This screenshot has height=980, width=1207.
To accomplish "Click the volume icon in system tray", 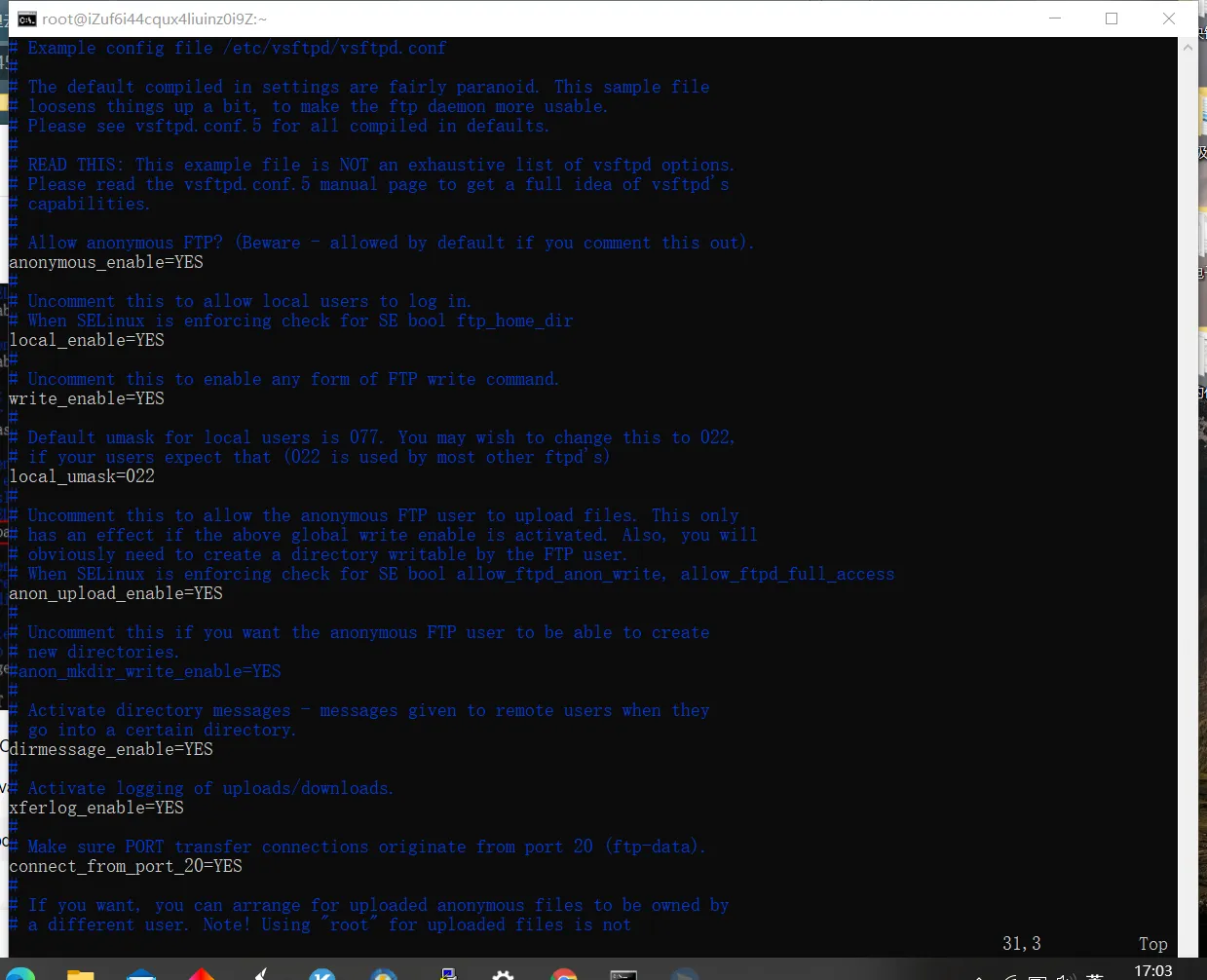I will (1066, 975).
